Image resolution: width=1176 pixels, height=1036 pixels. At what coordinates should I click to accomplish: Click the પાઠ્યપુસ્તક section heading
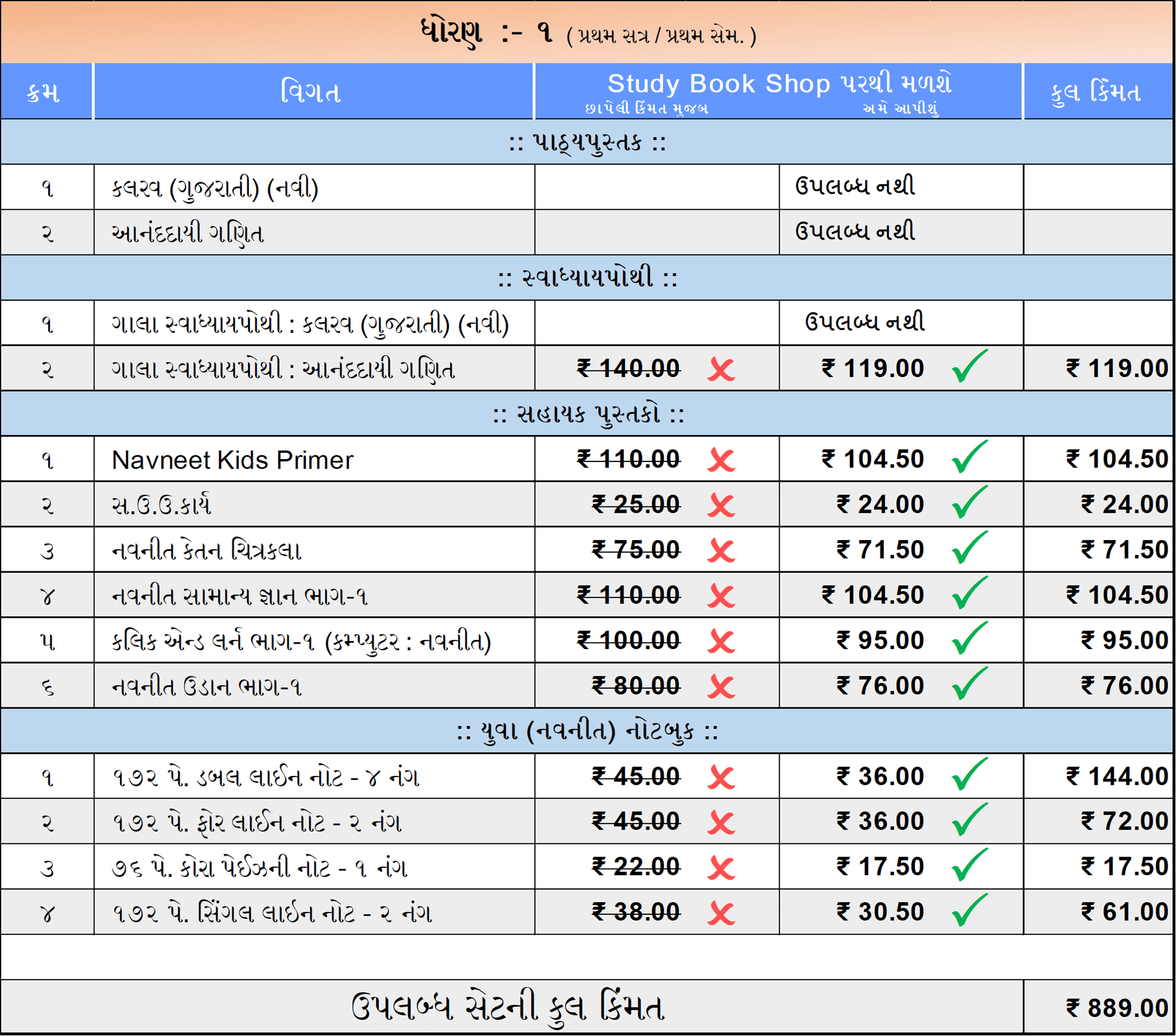point(587,142)
